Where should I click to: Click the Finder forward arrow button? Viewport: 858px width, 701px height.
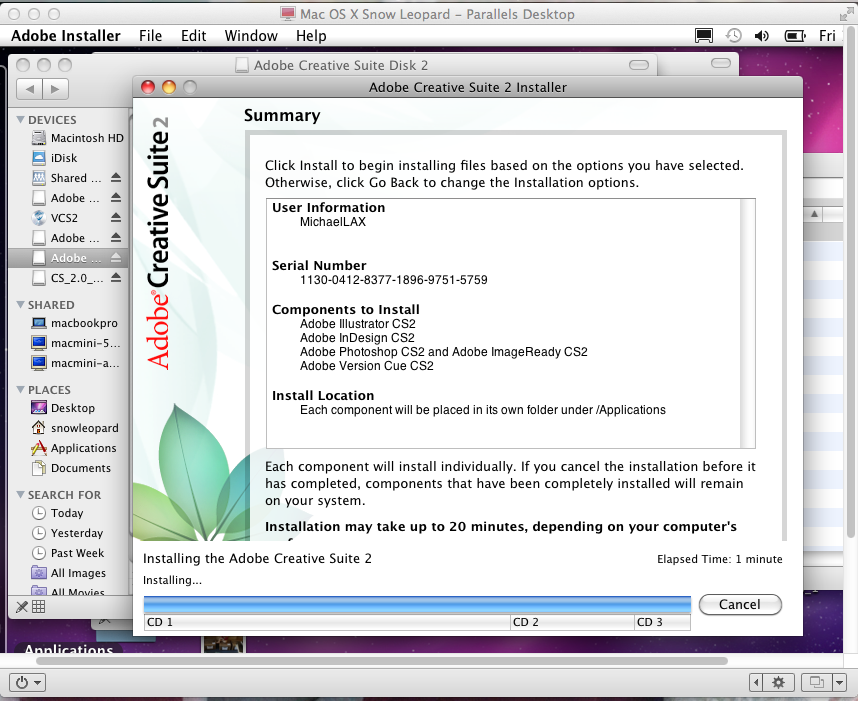click(x=55, y=89)
